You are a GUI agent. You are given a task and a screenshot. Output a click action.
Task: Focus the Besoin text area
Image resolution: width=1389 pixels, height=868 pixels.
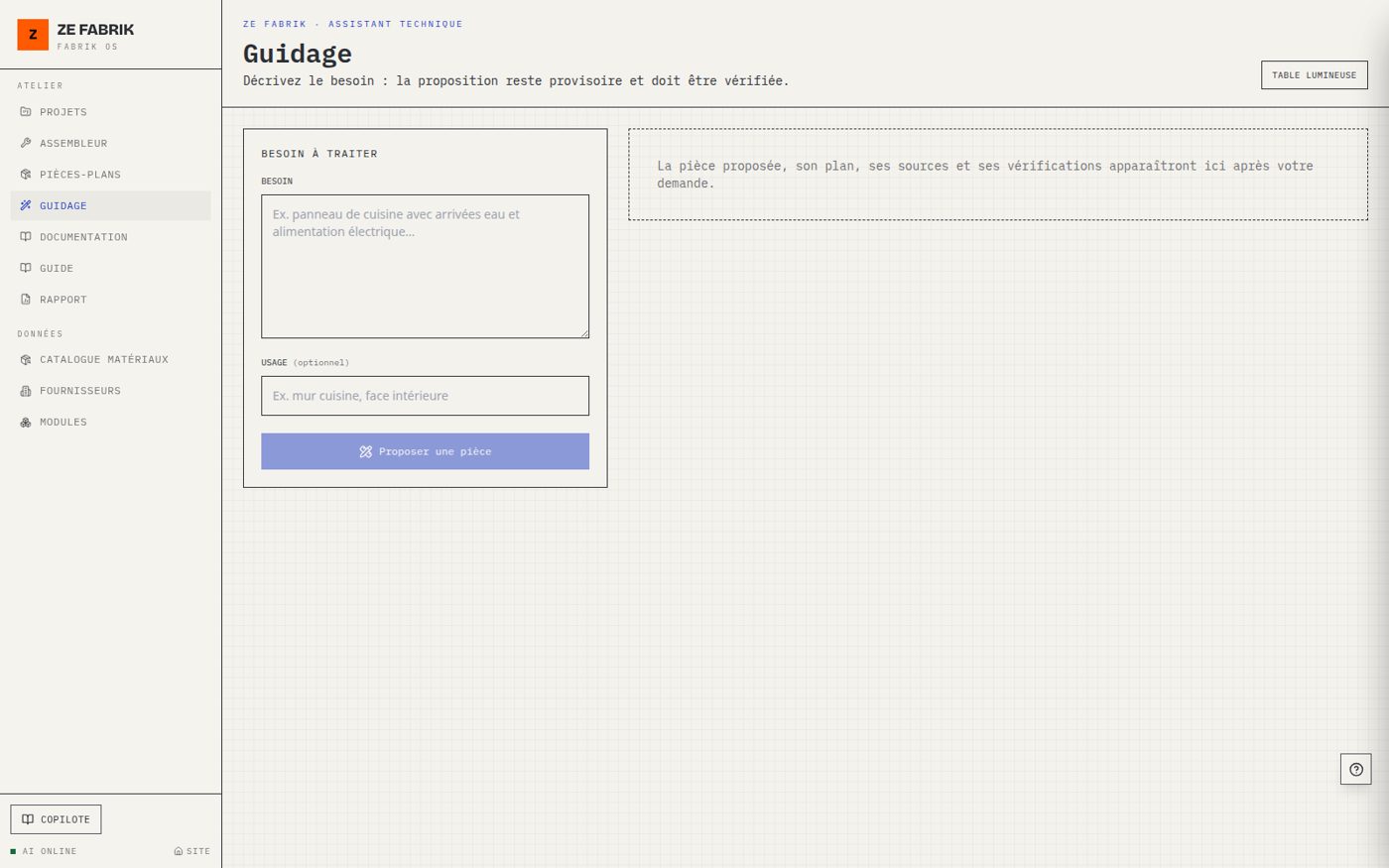[425, 267]
